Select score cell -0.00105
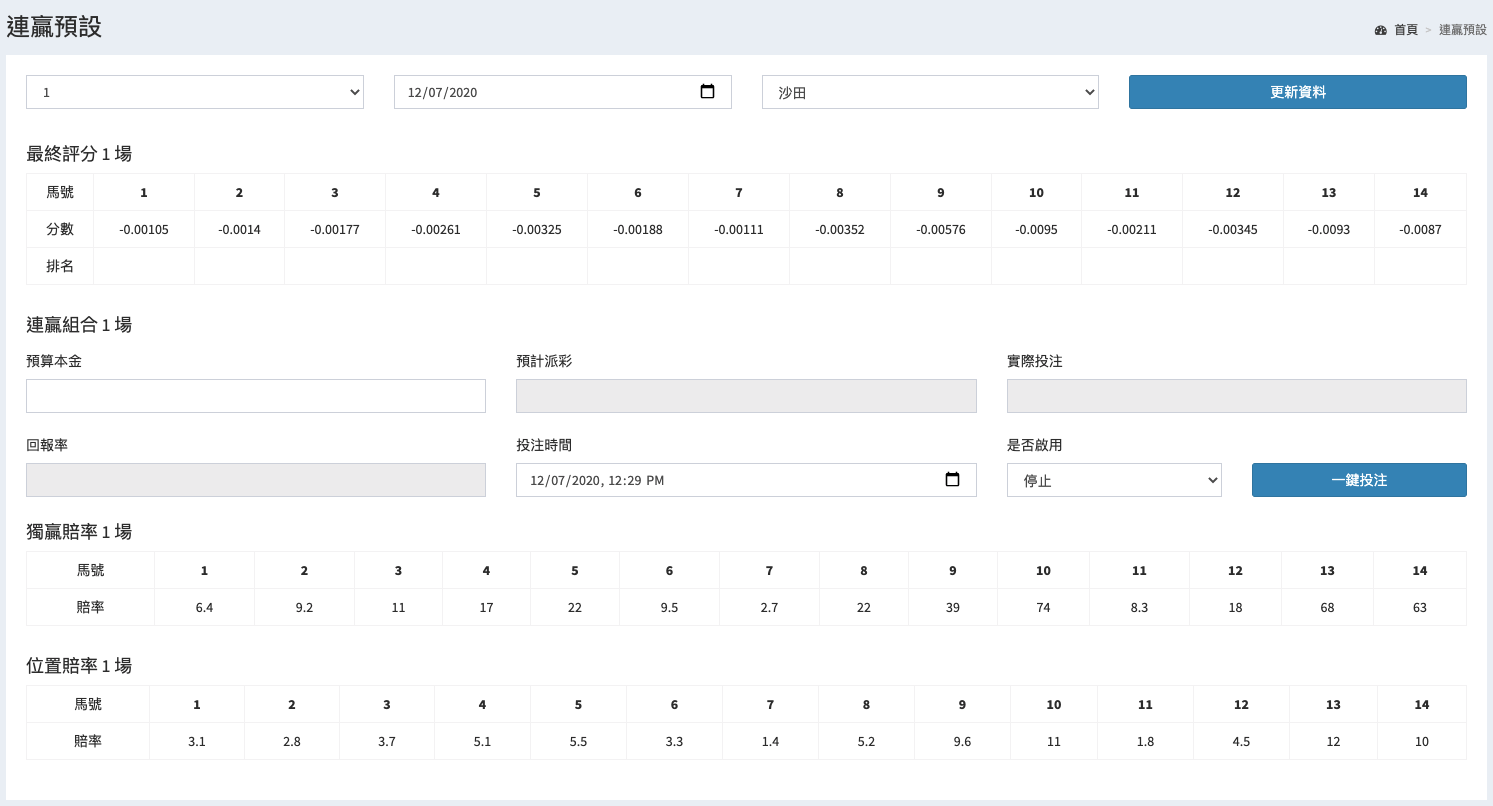This screenshot has width=1493, height=806. pyautogui.click(x=144, y=229)
